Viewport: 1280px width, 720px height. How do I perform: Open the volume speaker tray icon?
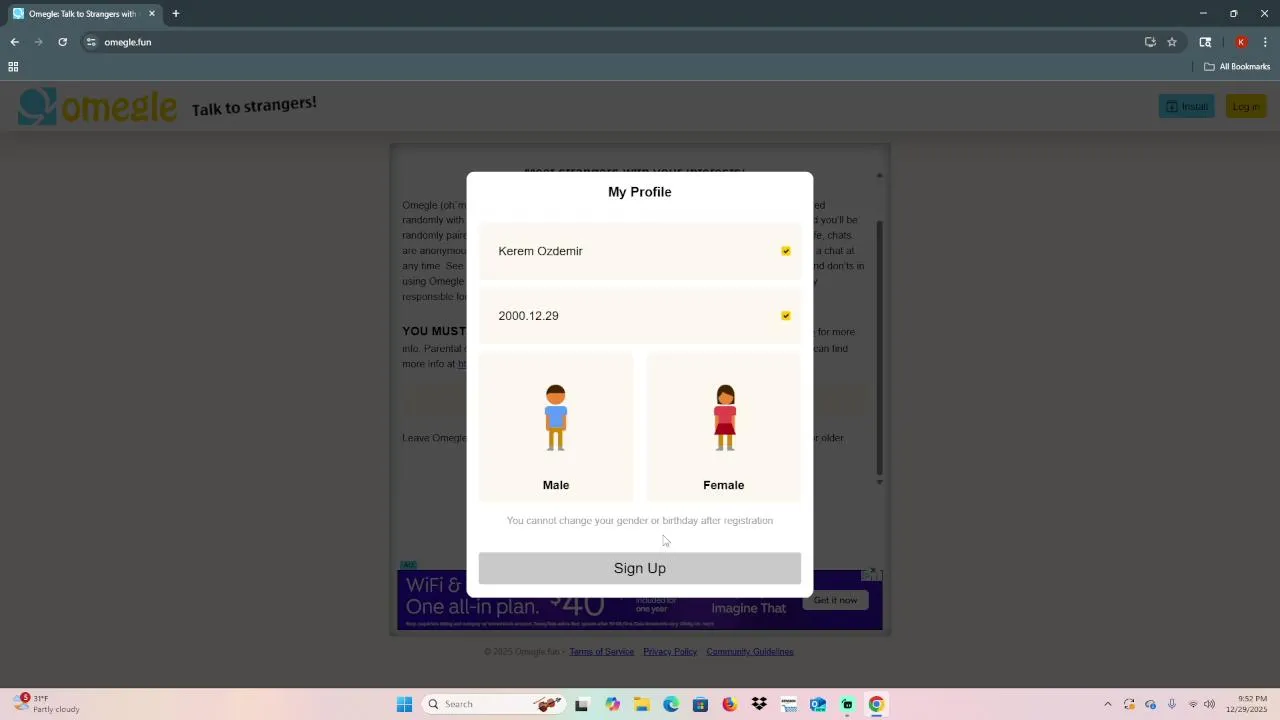[x=1209, y=704]
